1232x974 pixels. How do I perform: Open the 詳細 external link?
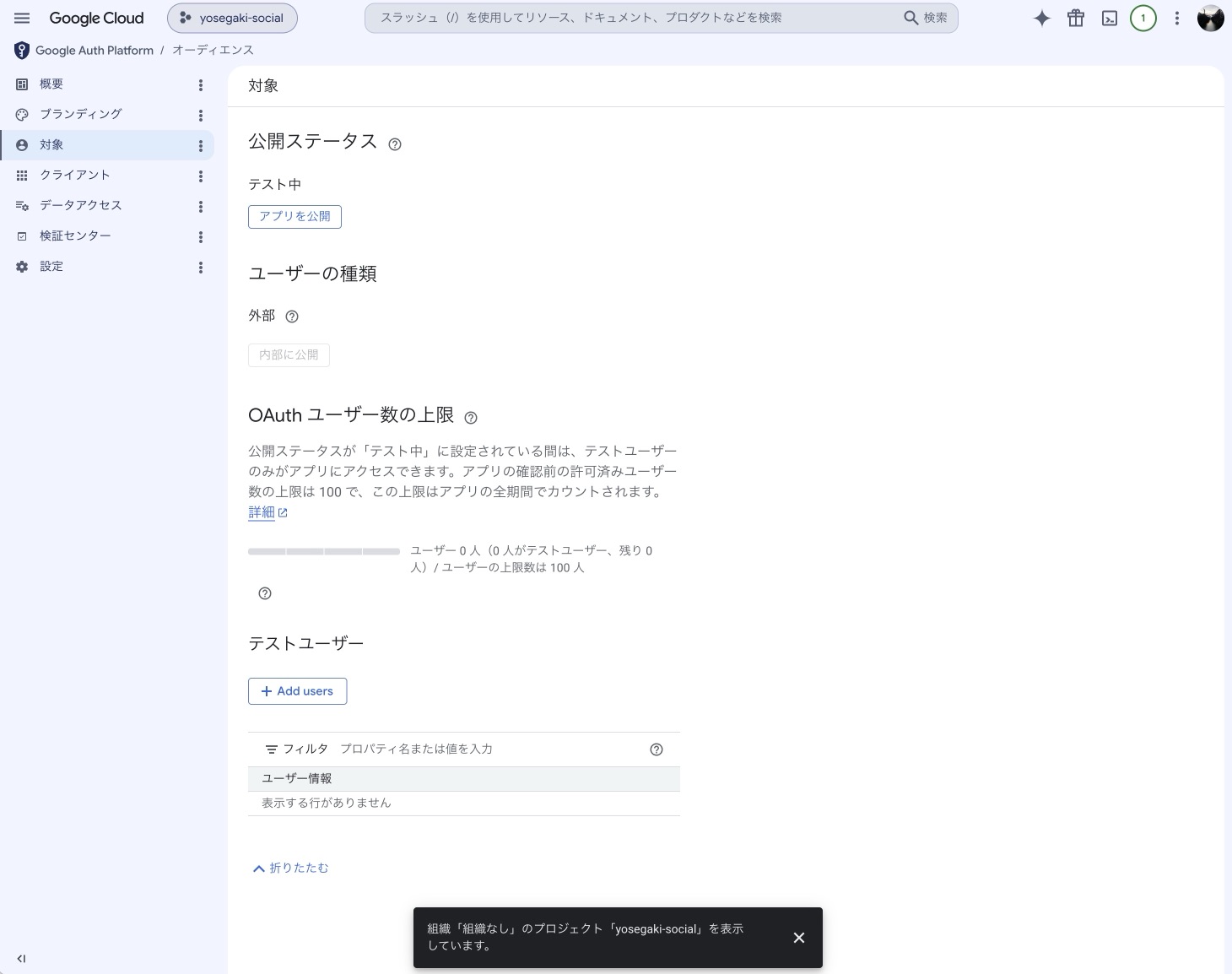point(267,512)
